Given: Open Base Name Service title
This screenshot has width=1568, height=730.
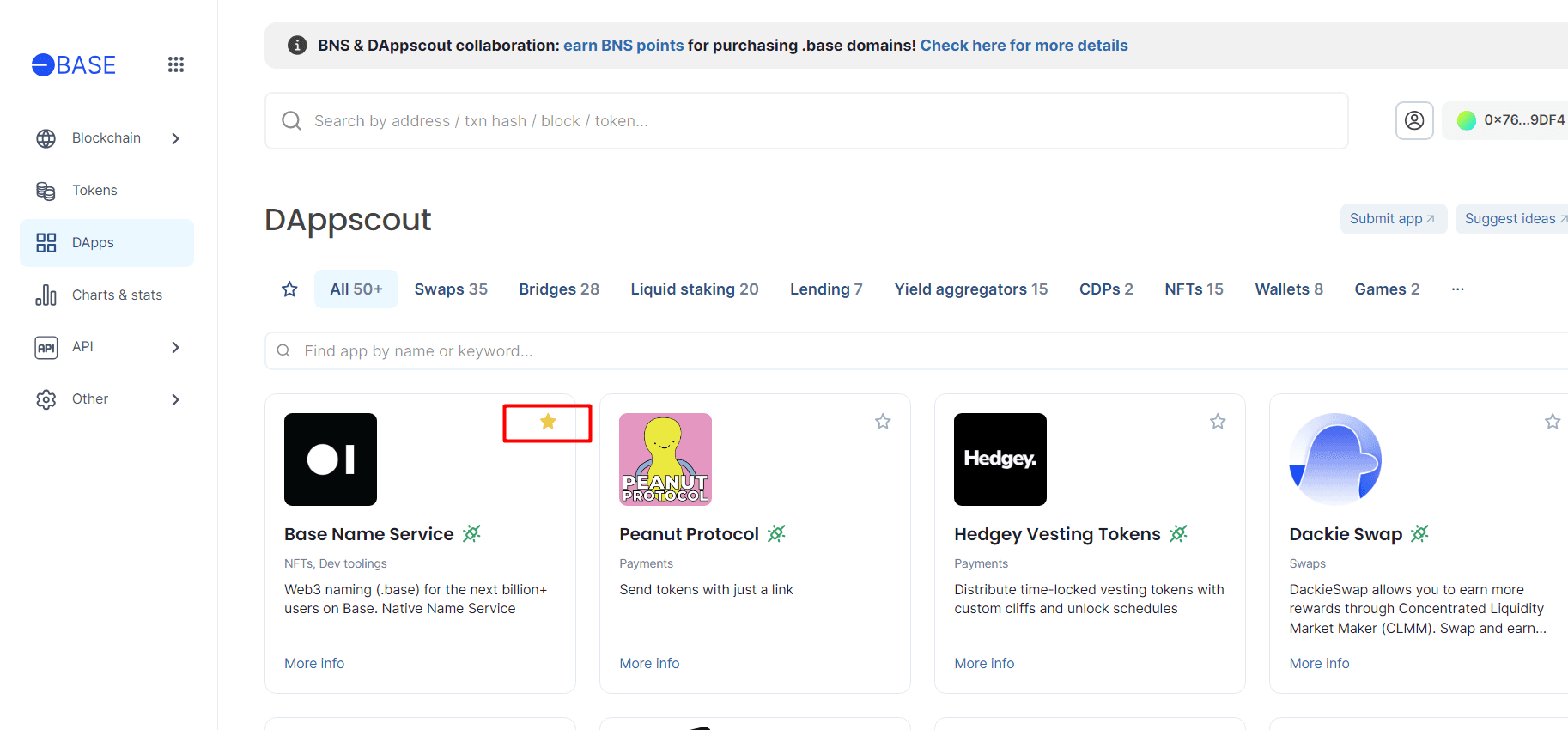Looking at the screenshot, I should (369, 534).
